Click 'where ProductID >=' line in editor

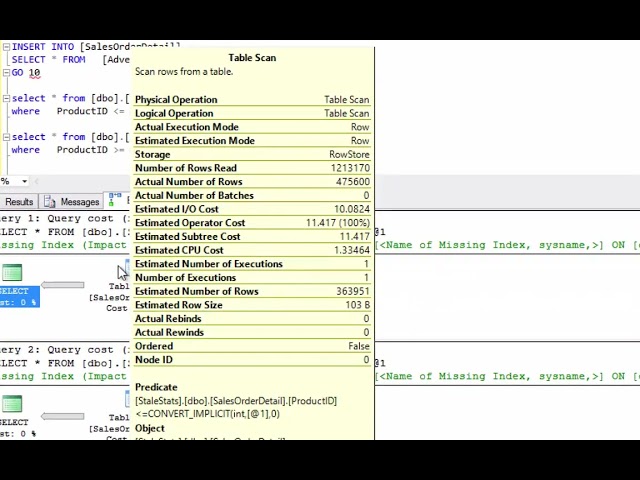coord(68,150)
